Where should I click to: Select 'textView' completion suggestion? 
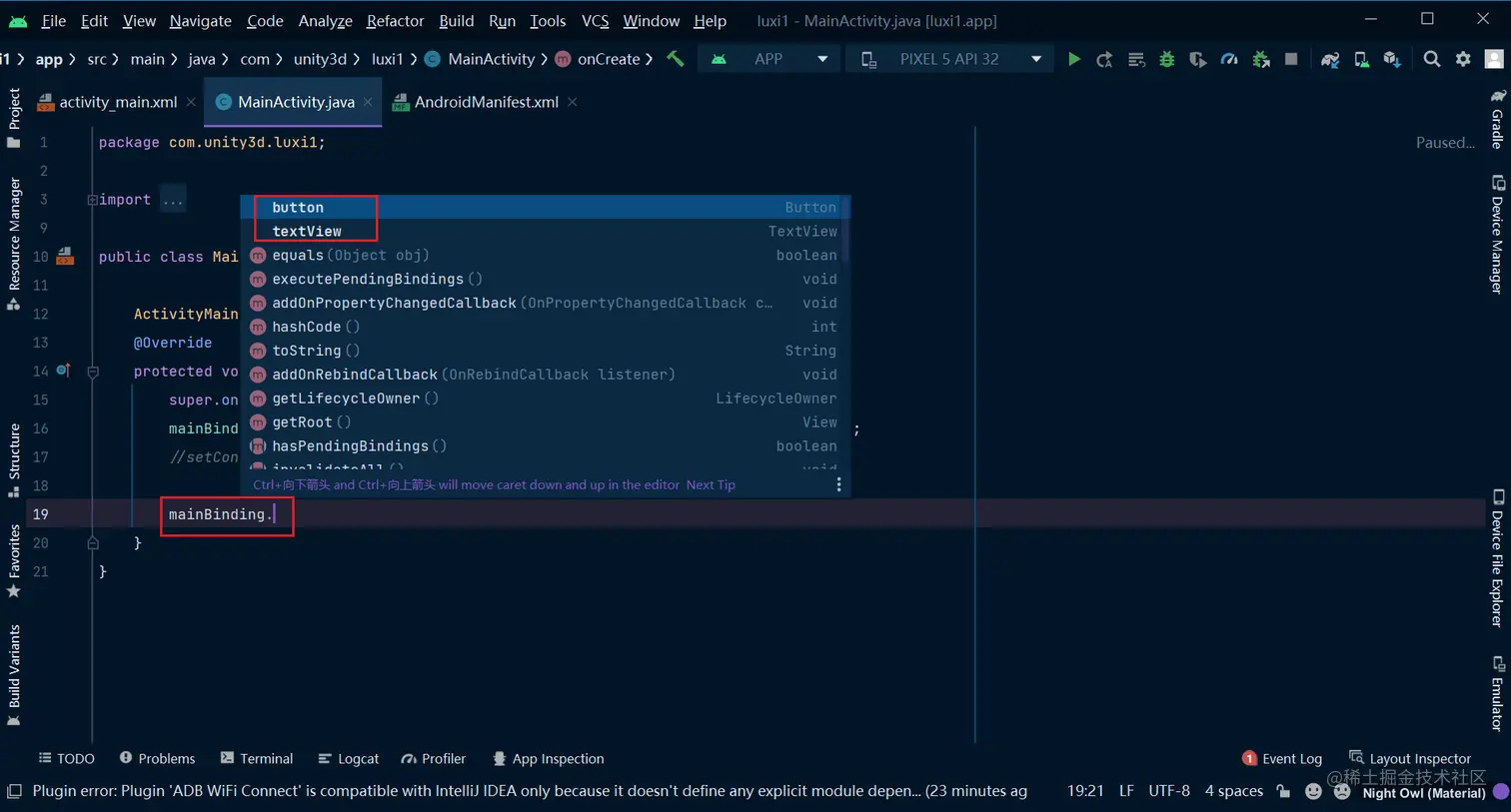(545, 231)
